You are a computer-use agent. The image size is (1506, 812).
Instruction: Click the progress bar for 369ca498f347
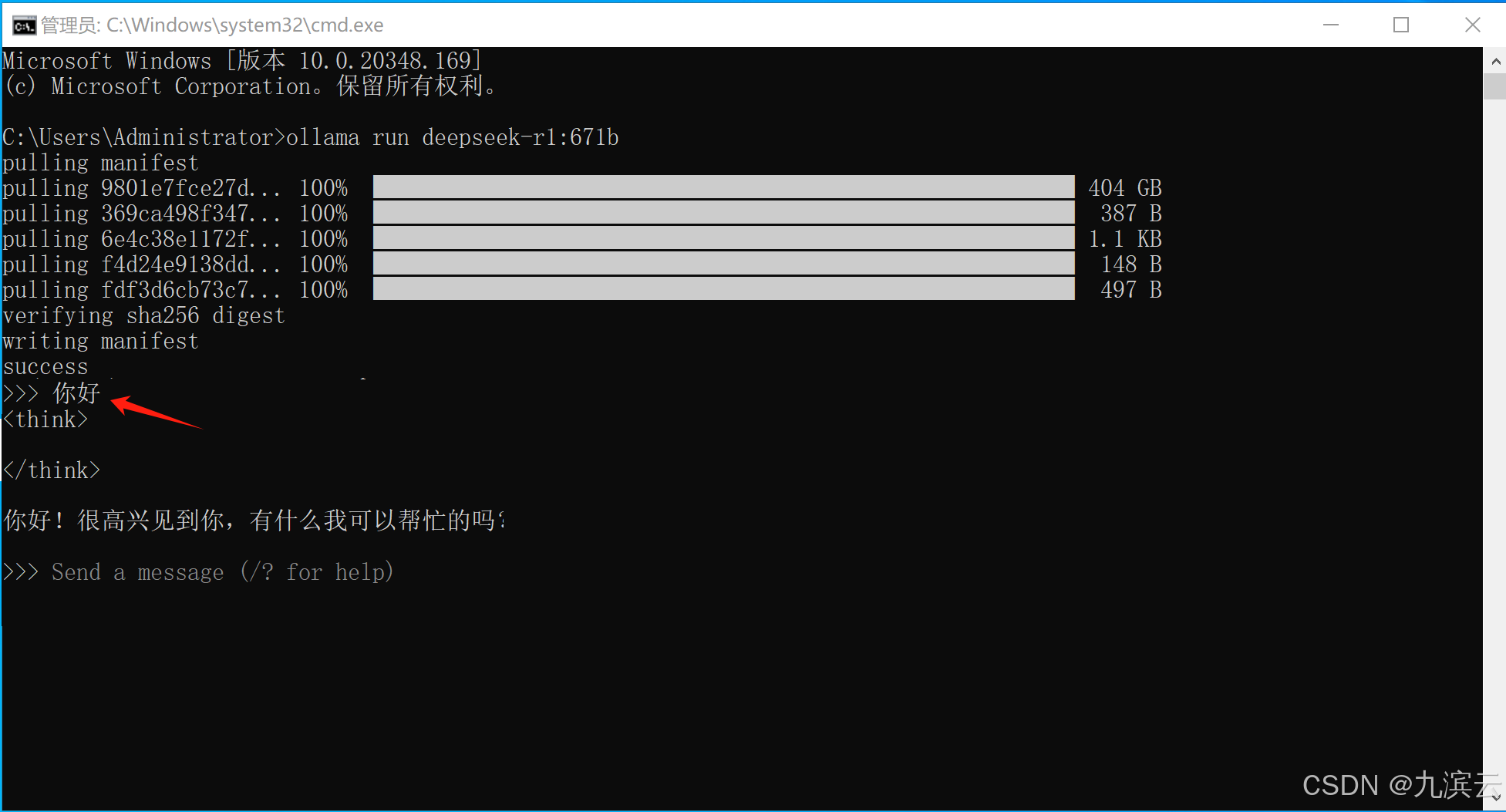723,213
